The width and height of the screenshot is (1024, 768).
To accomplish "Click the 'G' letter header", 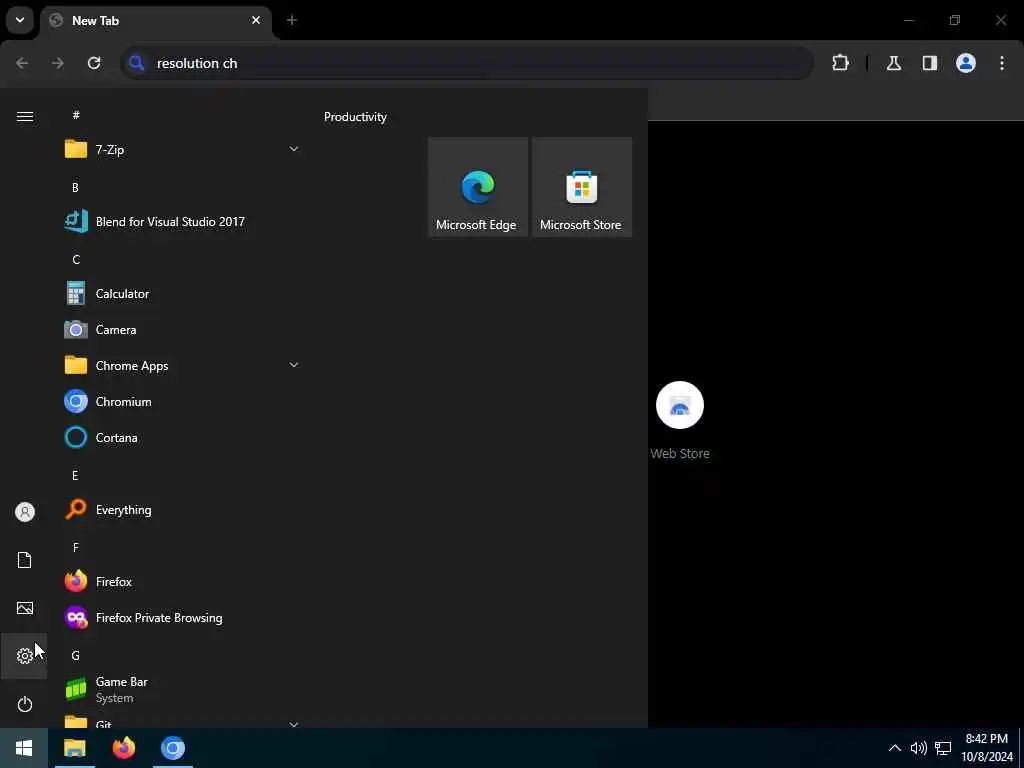I will [76, 655].
